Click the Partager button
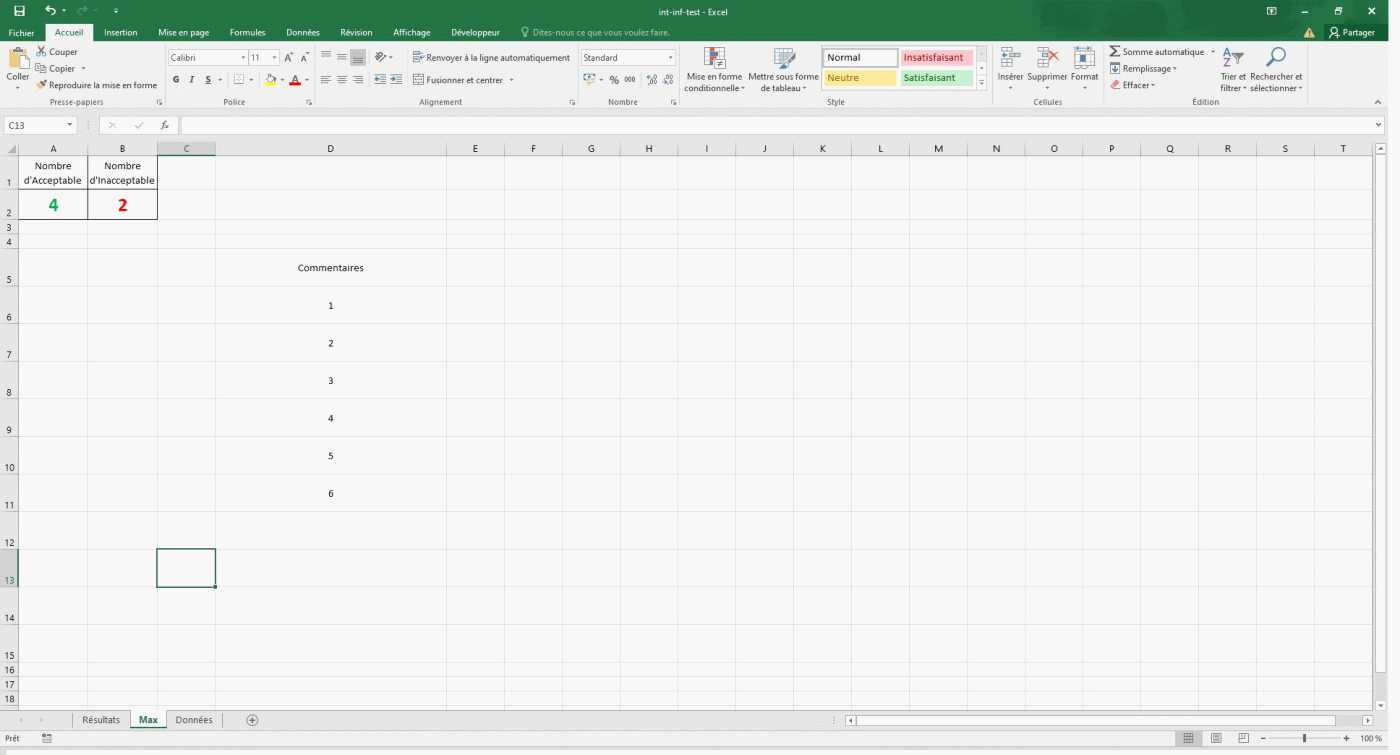Viewport: 1400px width, 755px height. tap(1351, 33)
